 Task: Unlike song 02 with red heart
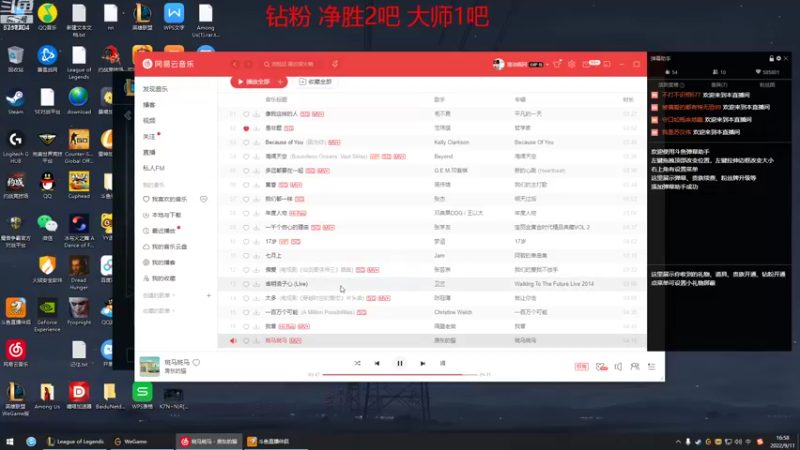246,129
